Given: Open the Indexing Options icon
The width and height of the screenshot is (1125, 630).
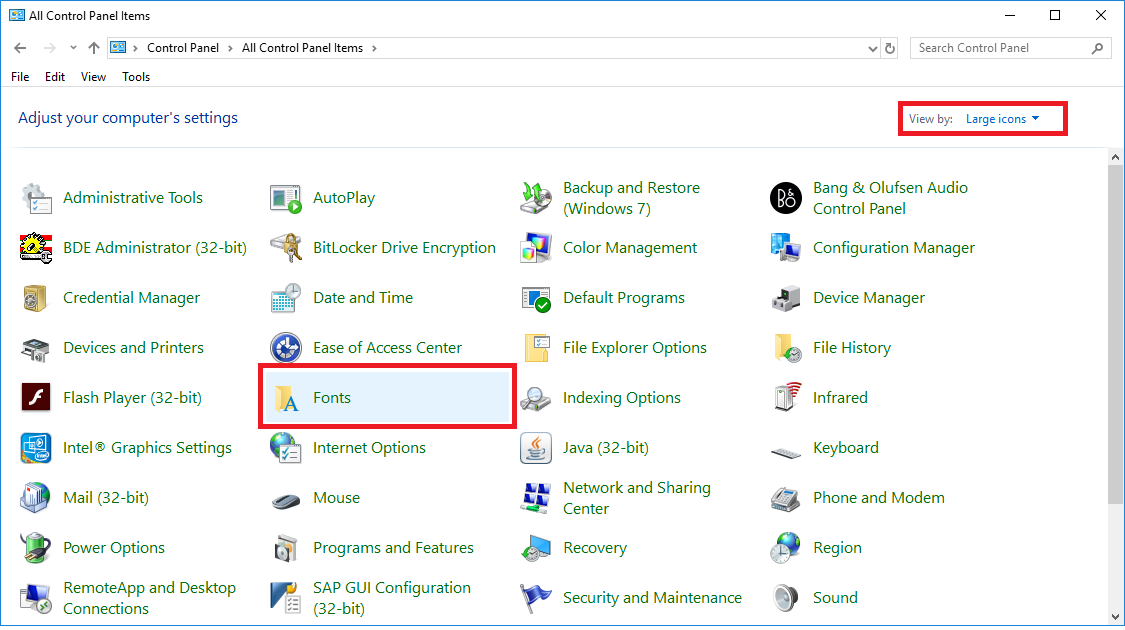Looking at the screenshot, I should [536, 398].
